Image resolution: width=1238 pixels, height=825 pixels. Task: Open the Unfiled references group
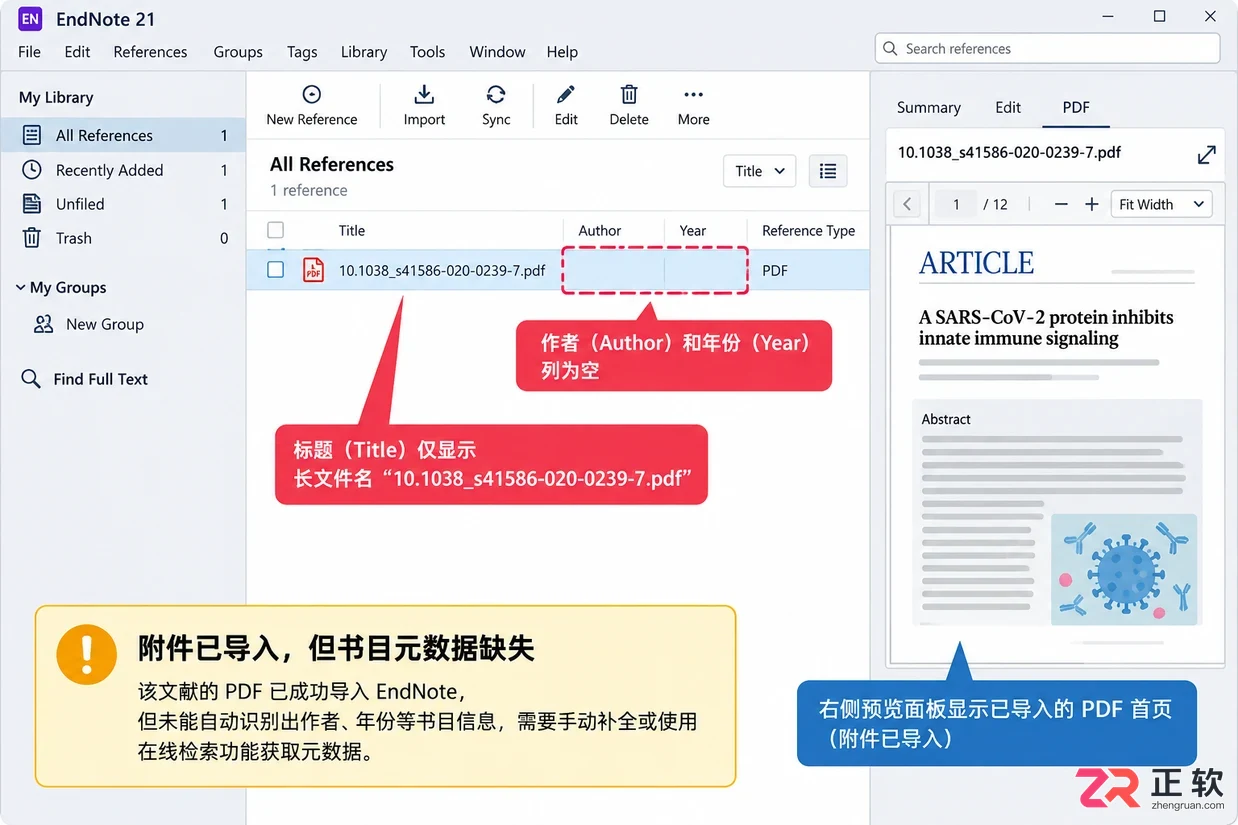point(123,204)
